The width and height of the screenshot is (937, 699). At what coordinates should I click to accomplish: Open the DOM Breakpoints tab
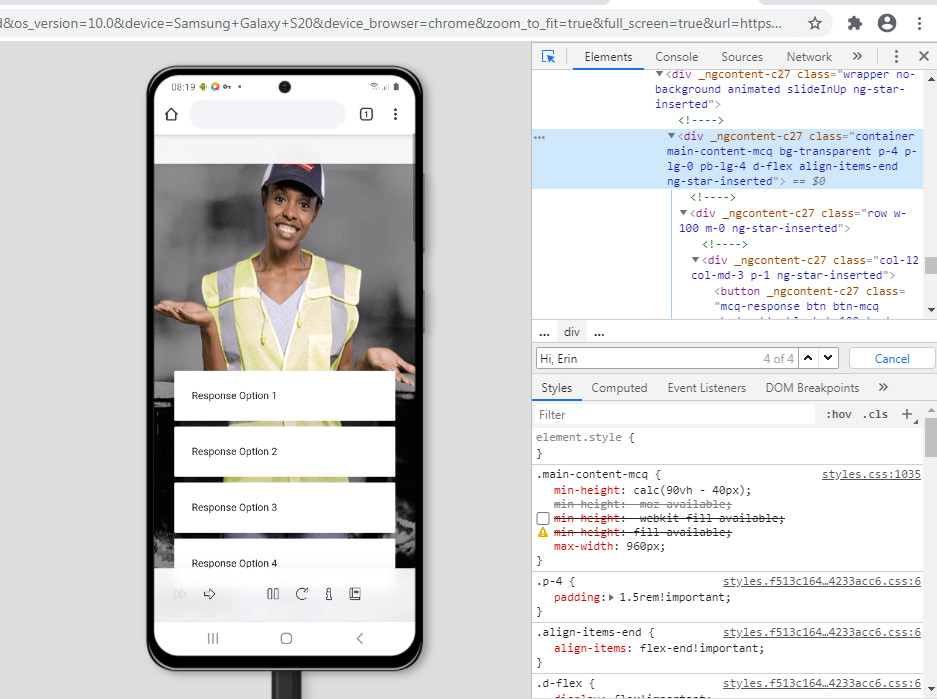(x=812, y=388)
